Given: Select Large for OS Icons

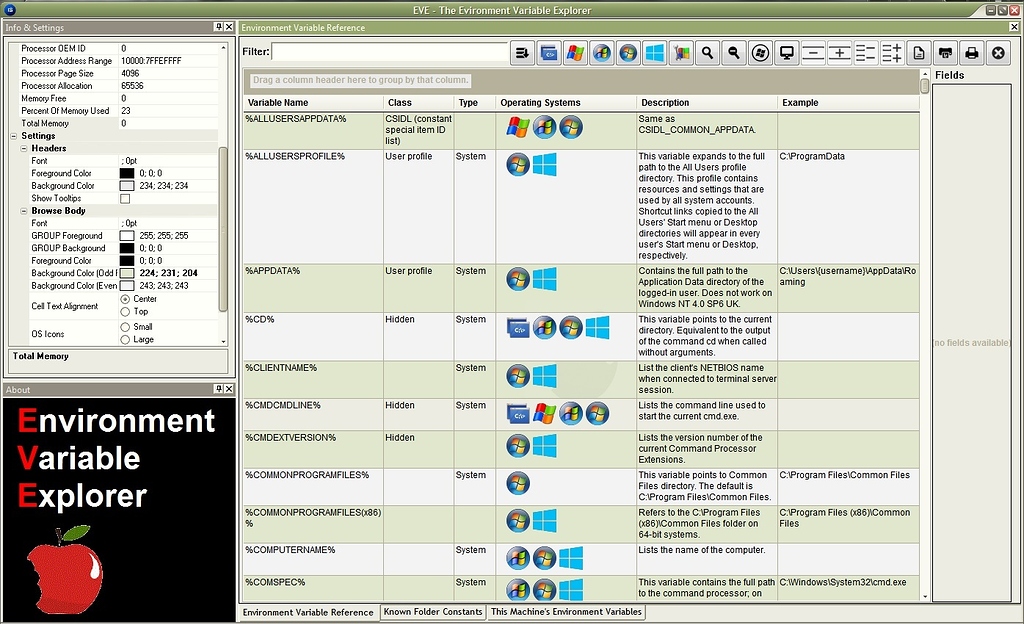Looking at the screenshot, I should coord(125,340).
